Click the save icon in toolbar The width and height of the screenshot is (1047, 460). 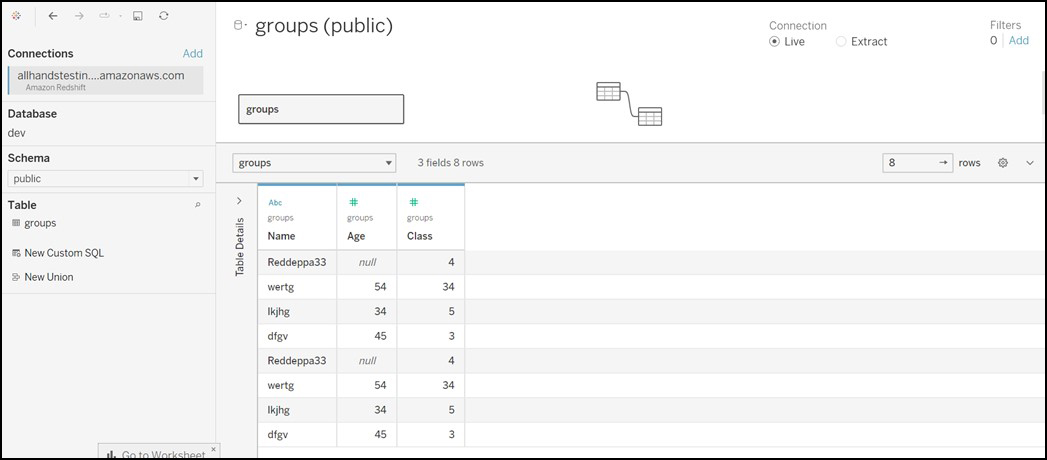[x=138, y=17]
